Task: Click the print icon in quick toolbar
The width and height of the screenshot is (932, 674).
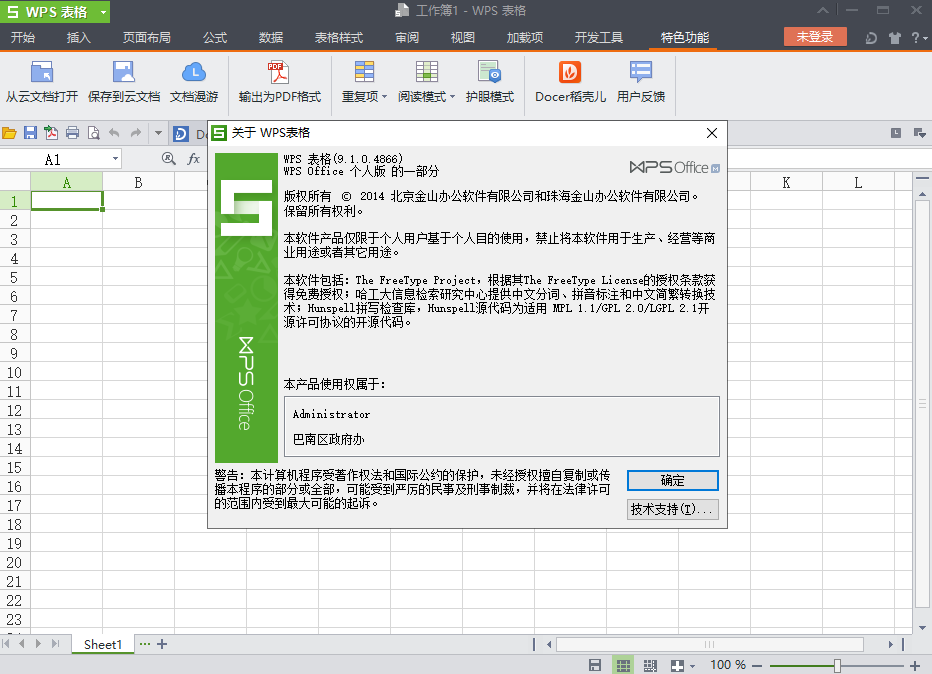Action: click(x=73, y=133)
